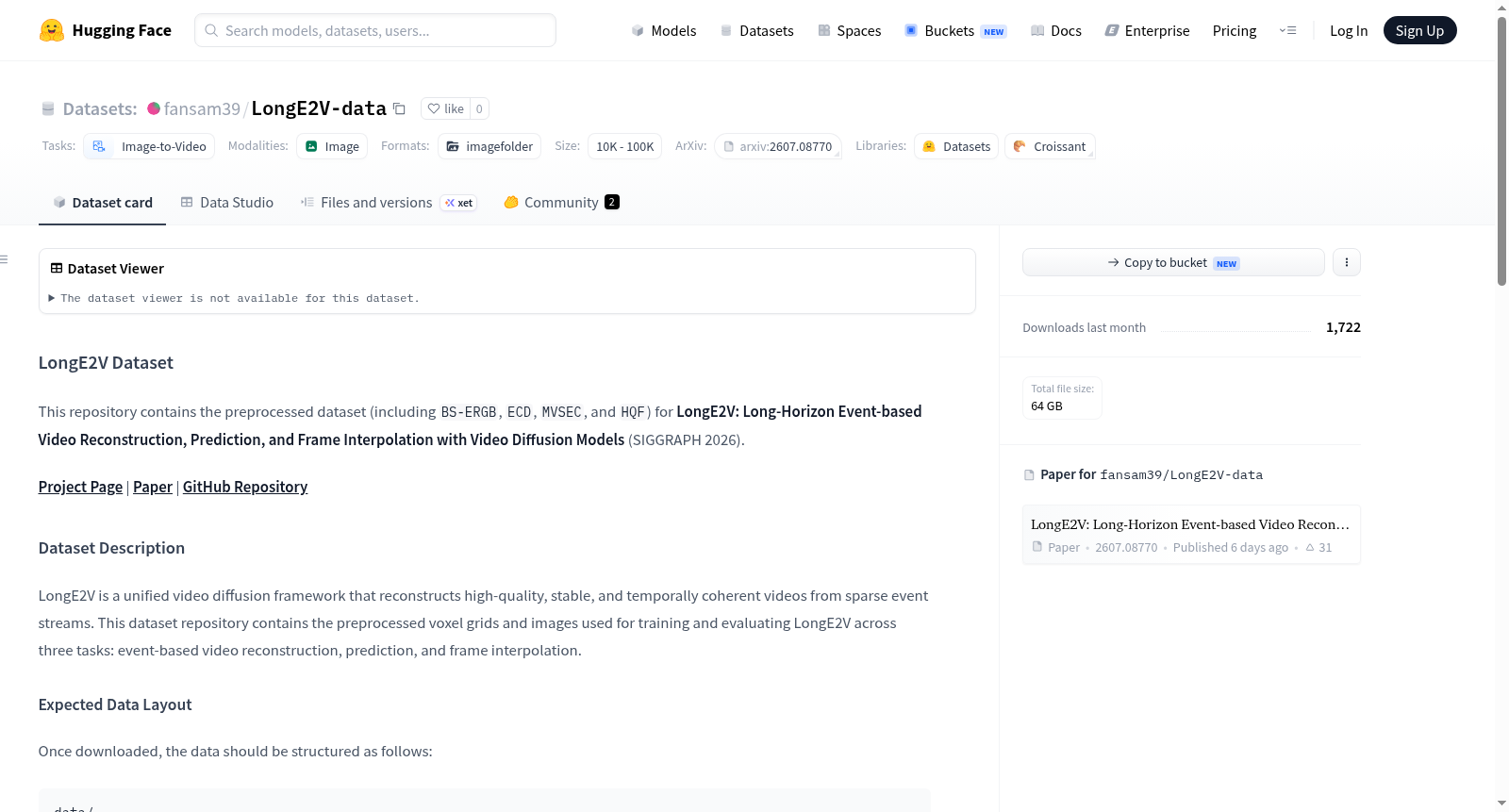Click the vertical page scrollbar

pyautogui.click(x=1501, y=151)
